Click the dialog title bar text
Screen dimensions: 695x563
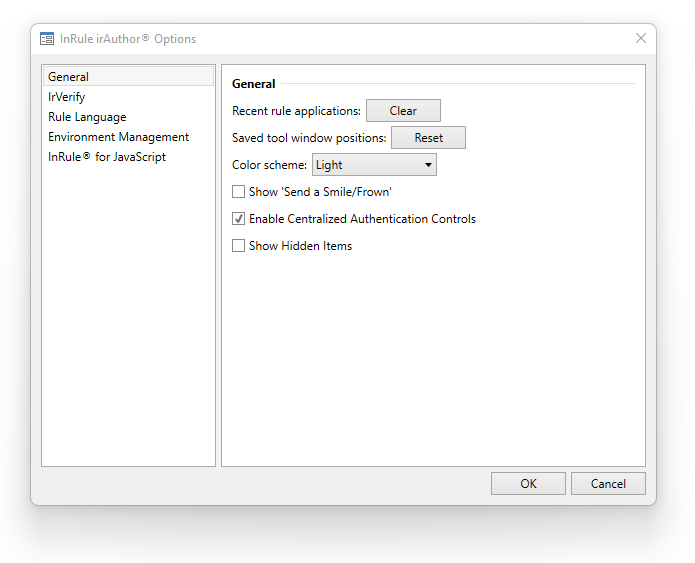click(128, 39)
